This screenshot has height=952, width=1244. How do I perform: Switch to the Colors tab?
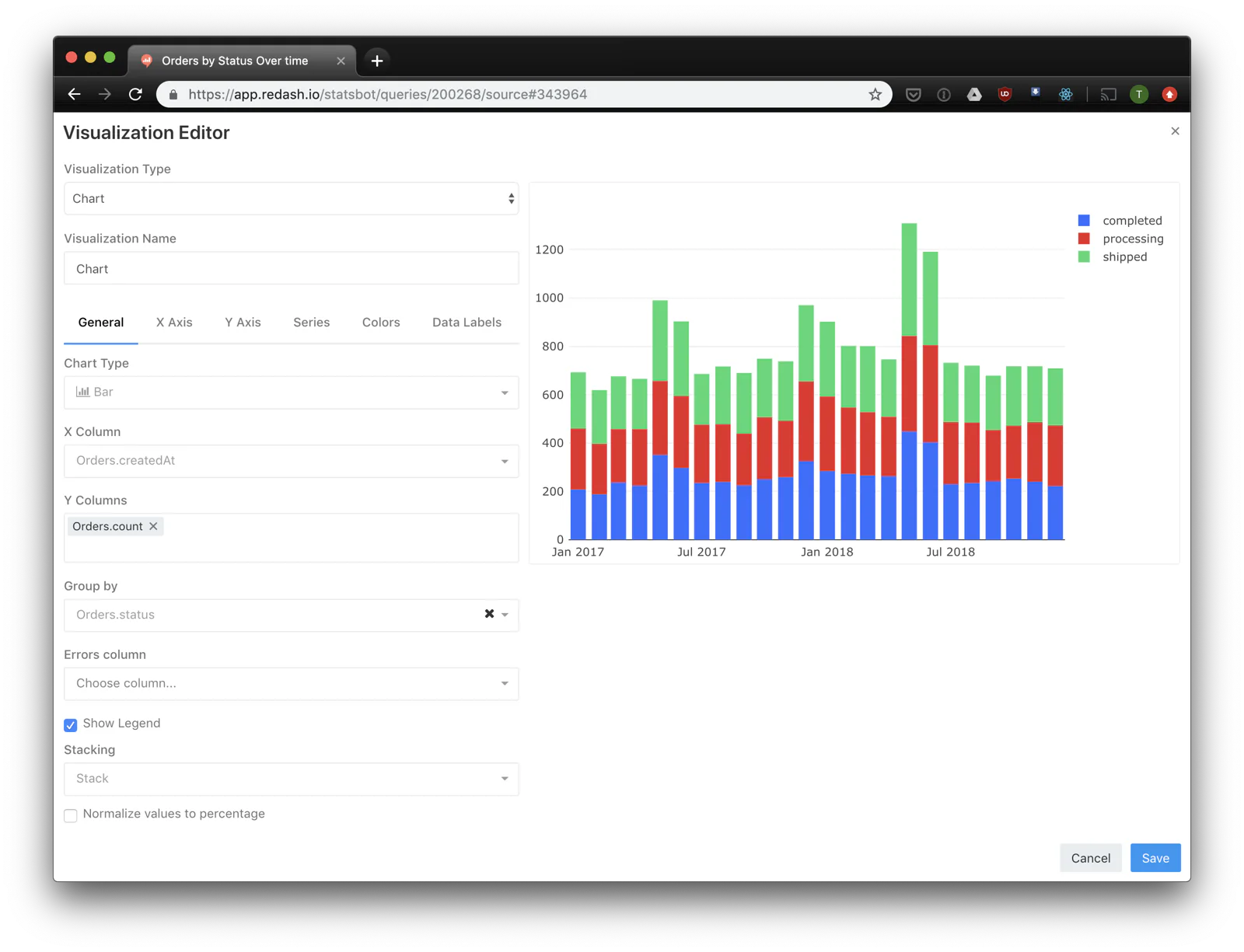click(380, 322)
